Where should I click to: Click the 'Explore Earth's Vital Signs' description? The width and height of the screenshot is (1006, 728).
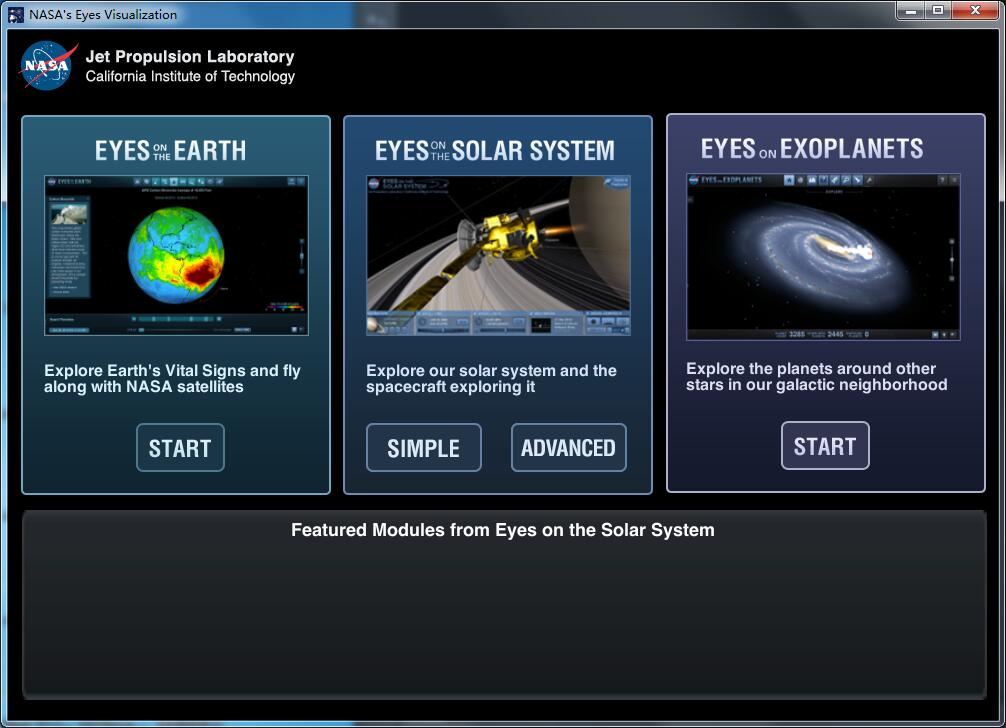172,378
